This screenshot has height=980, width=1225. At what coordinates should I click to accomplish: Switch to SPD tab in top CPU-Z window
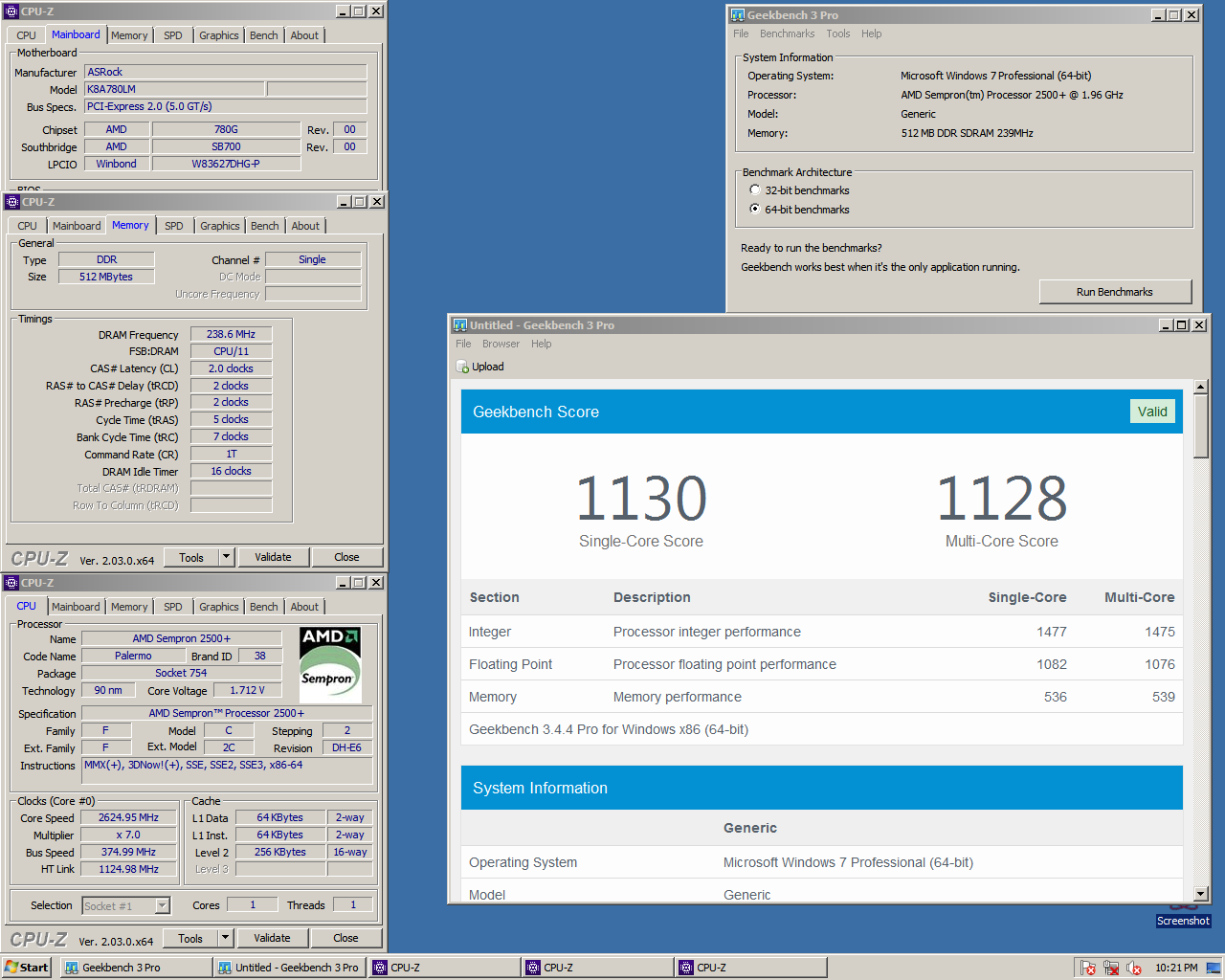click(173, 35)
